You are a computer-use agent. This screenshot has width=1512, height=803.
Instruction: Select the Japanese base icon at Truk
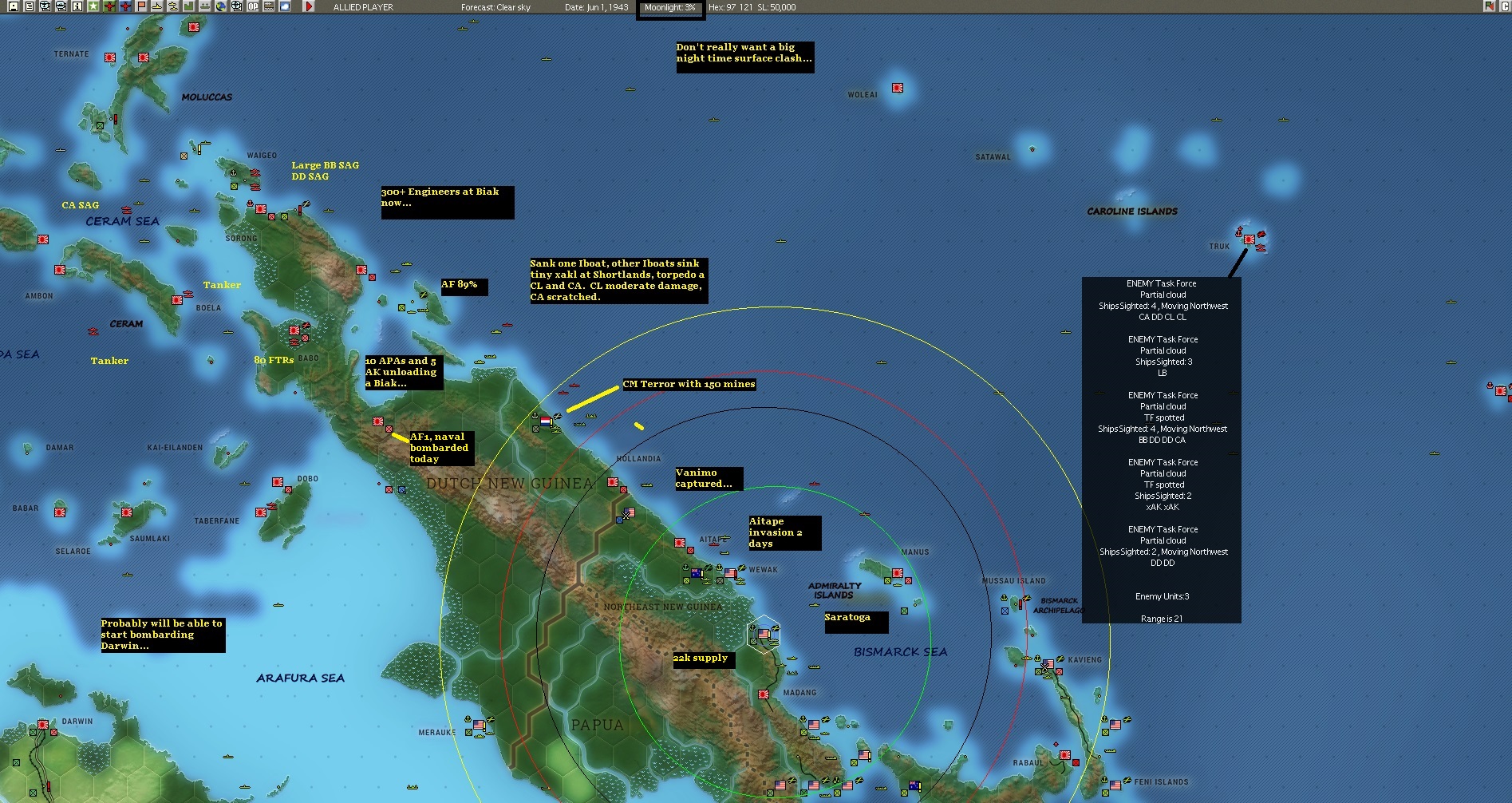[x=1249, y=239]
